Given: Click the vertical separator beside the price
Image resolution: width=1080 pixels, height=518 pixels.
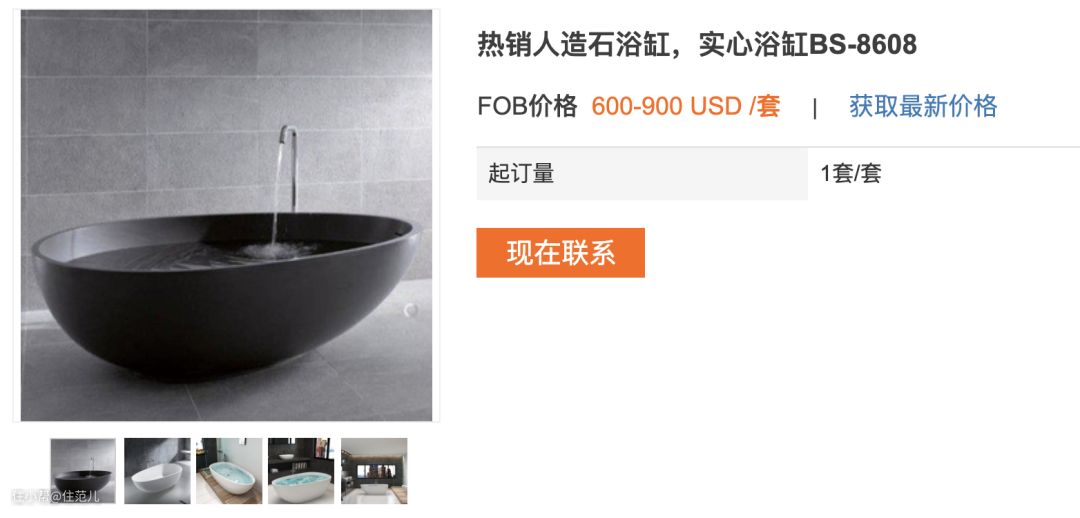Looking at the screenshot, I should click(x=815, y=107).
